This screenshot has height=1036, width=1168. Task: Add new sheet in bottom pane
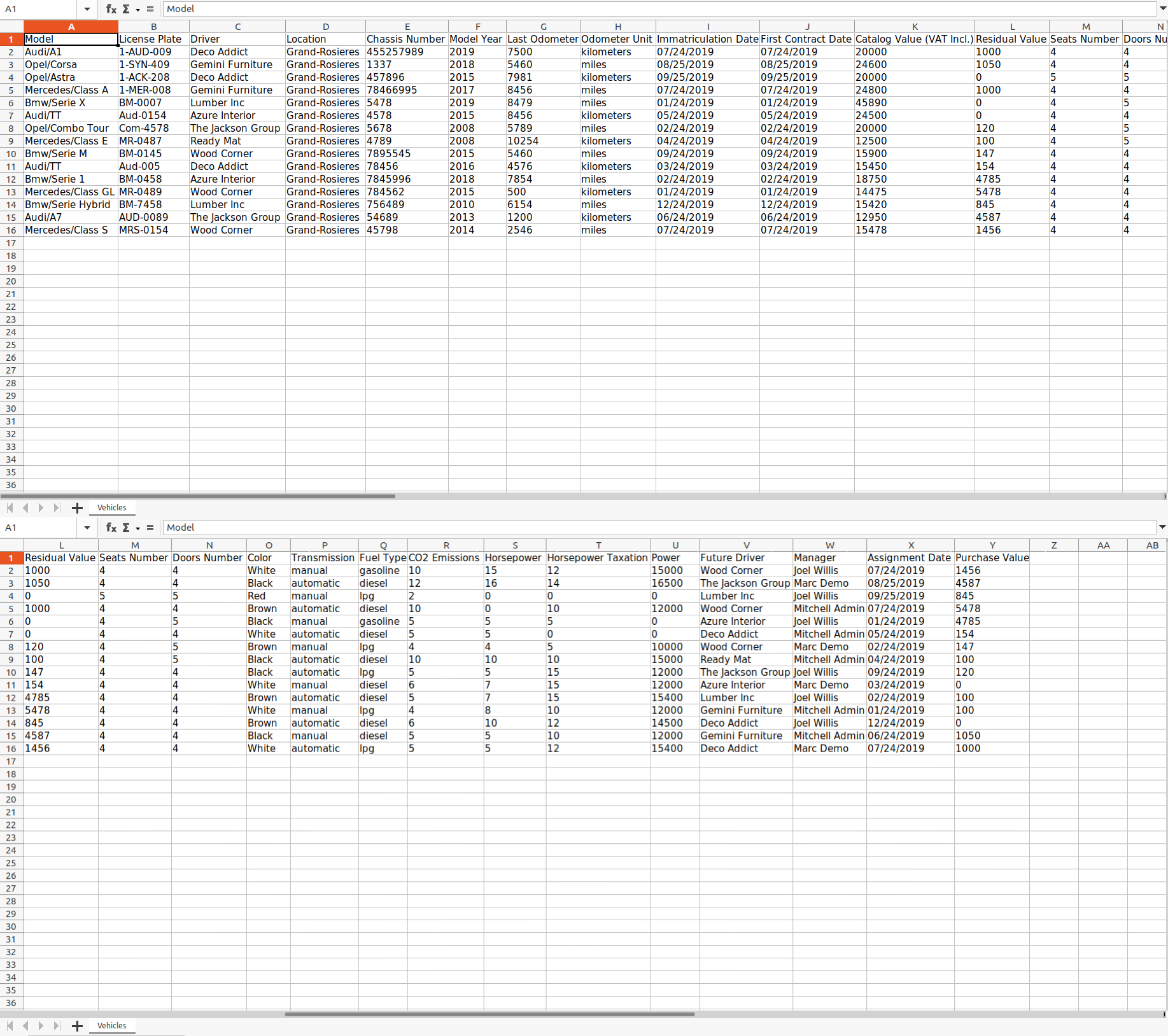(77, 1026)
